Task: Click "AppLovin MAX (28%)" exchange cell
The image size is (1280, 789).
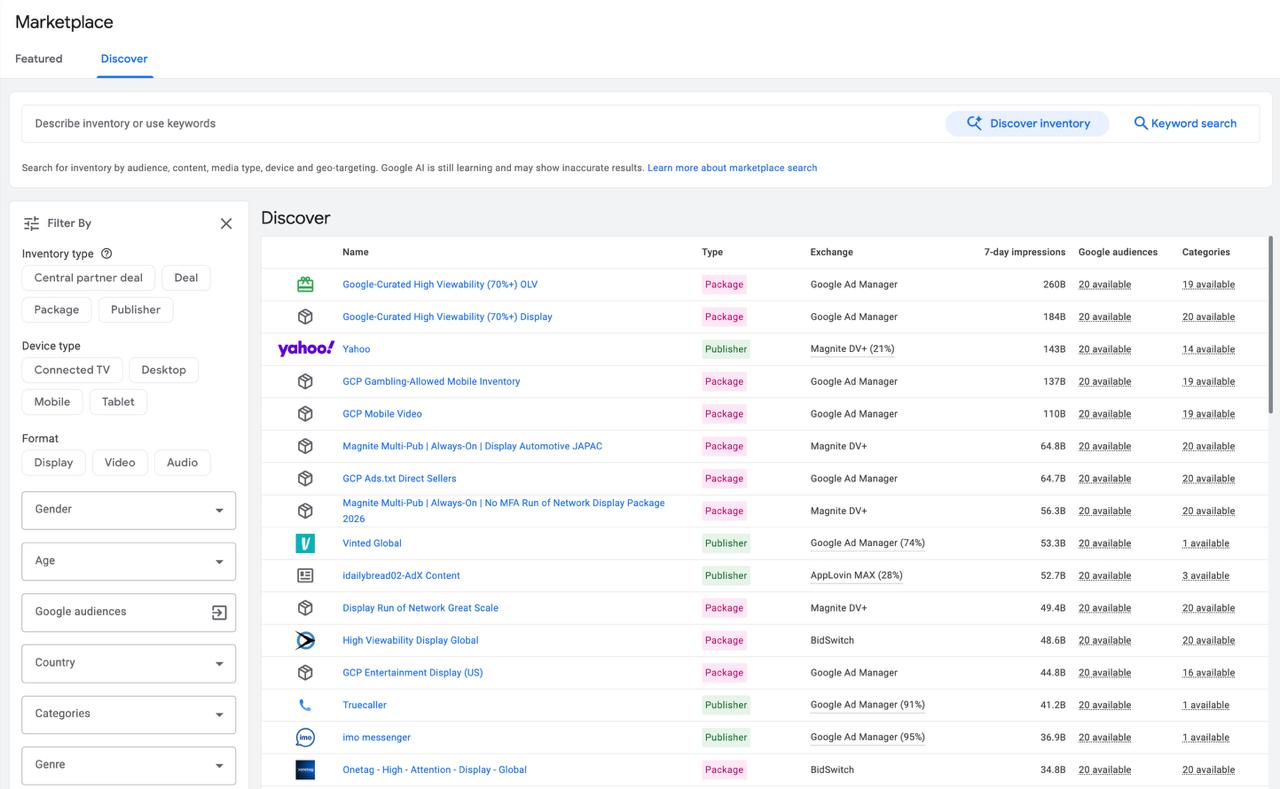Action: (x=856, y=576)
